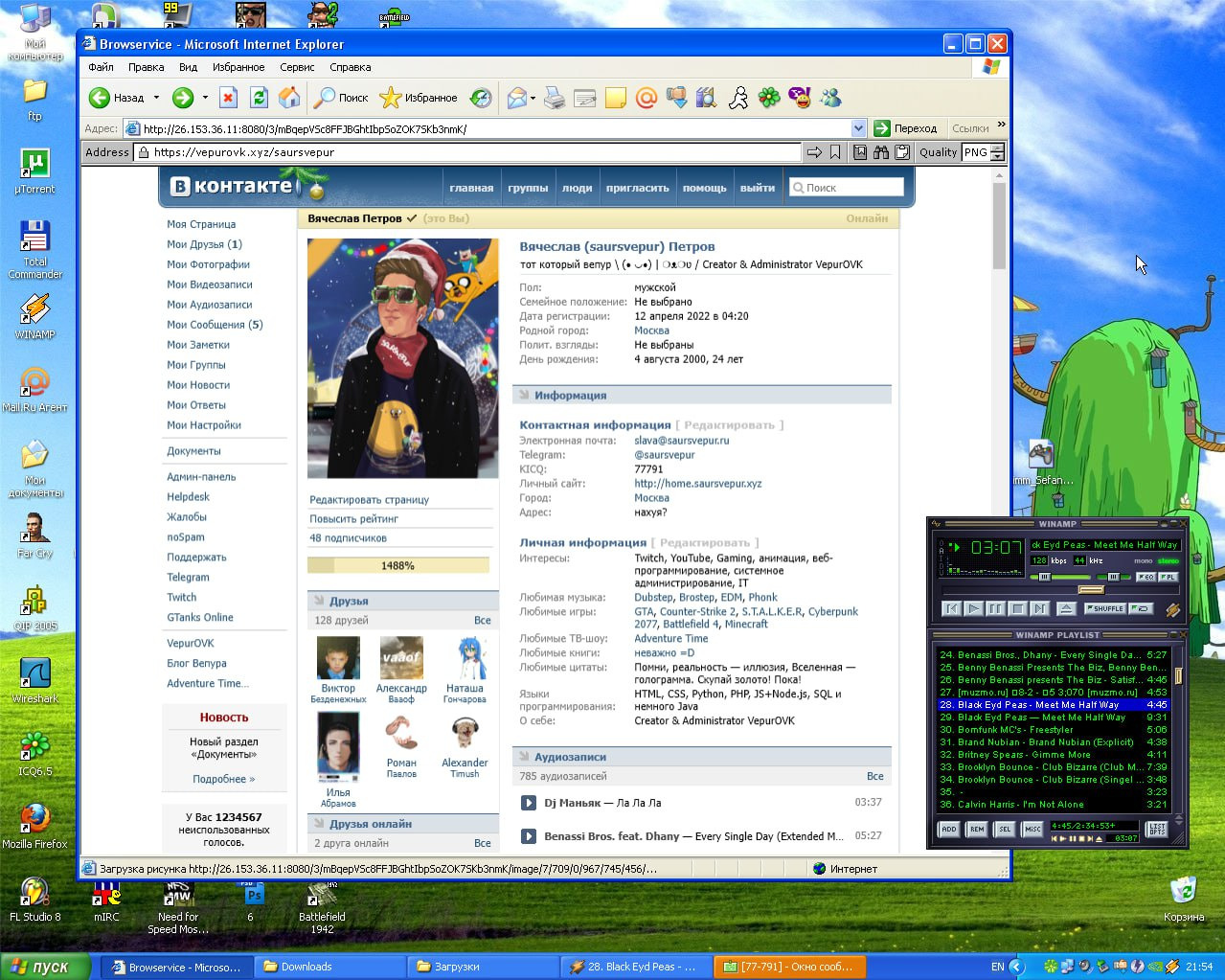Open the Избранное menu in menu bar

click(x=238, y=67)
